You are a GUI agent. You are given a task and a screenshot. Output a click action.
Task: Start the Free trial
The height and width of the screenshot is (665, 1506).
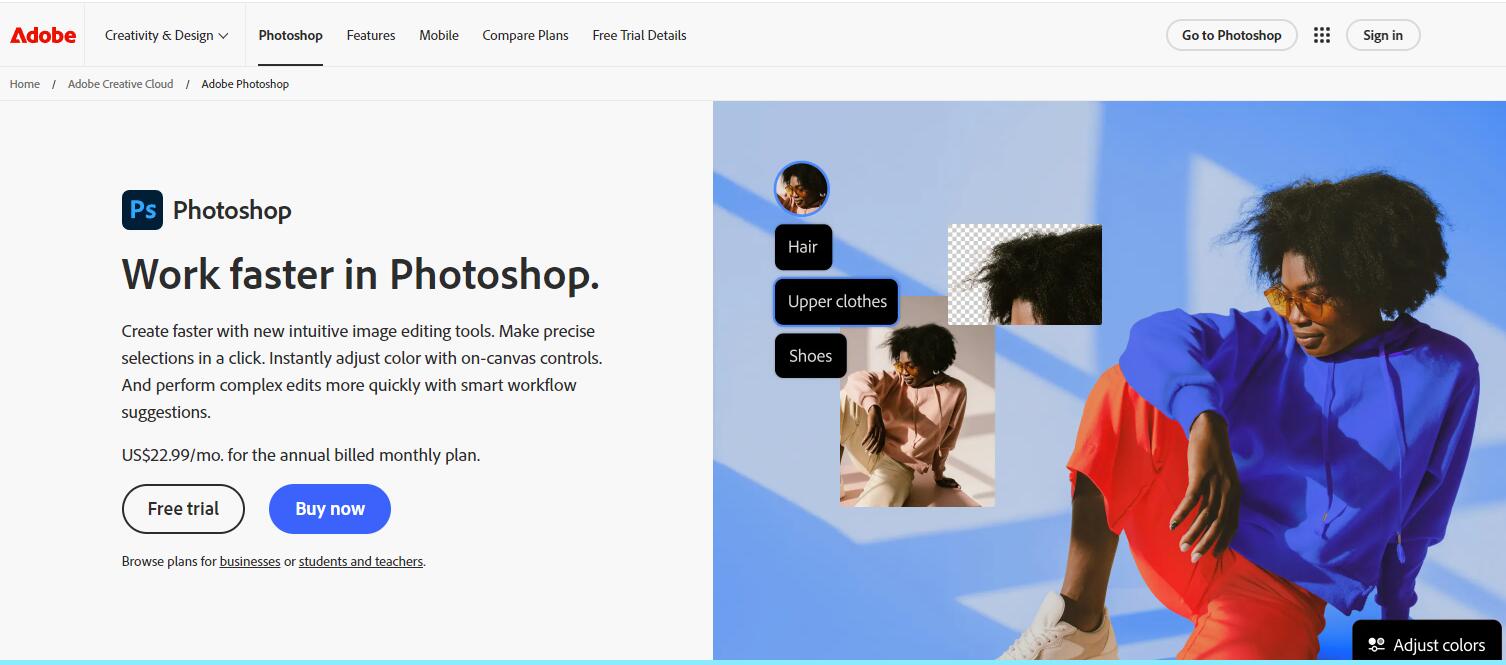pos(183,509)
